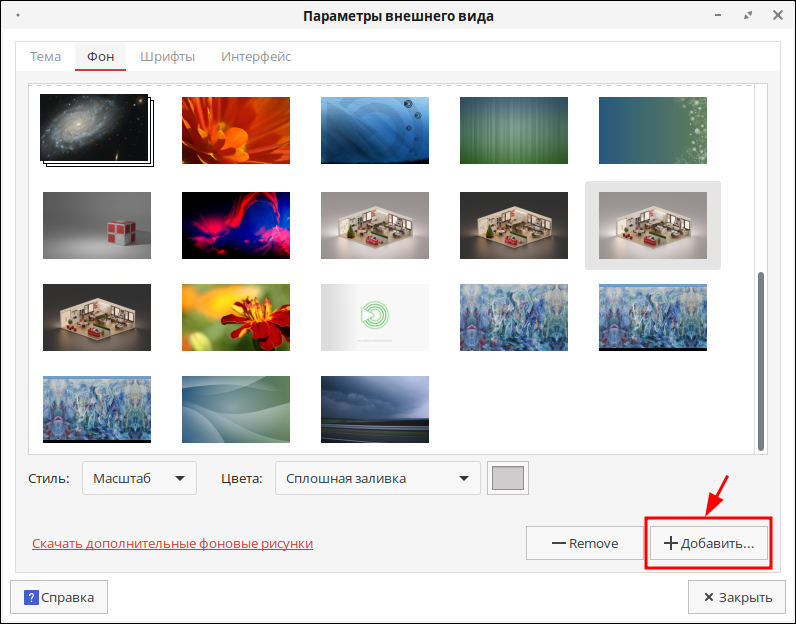This screenshot has width=796, height=624.
Task: Choose the pink and blue abstract wallpaper
Action: (x=235, y=225)
